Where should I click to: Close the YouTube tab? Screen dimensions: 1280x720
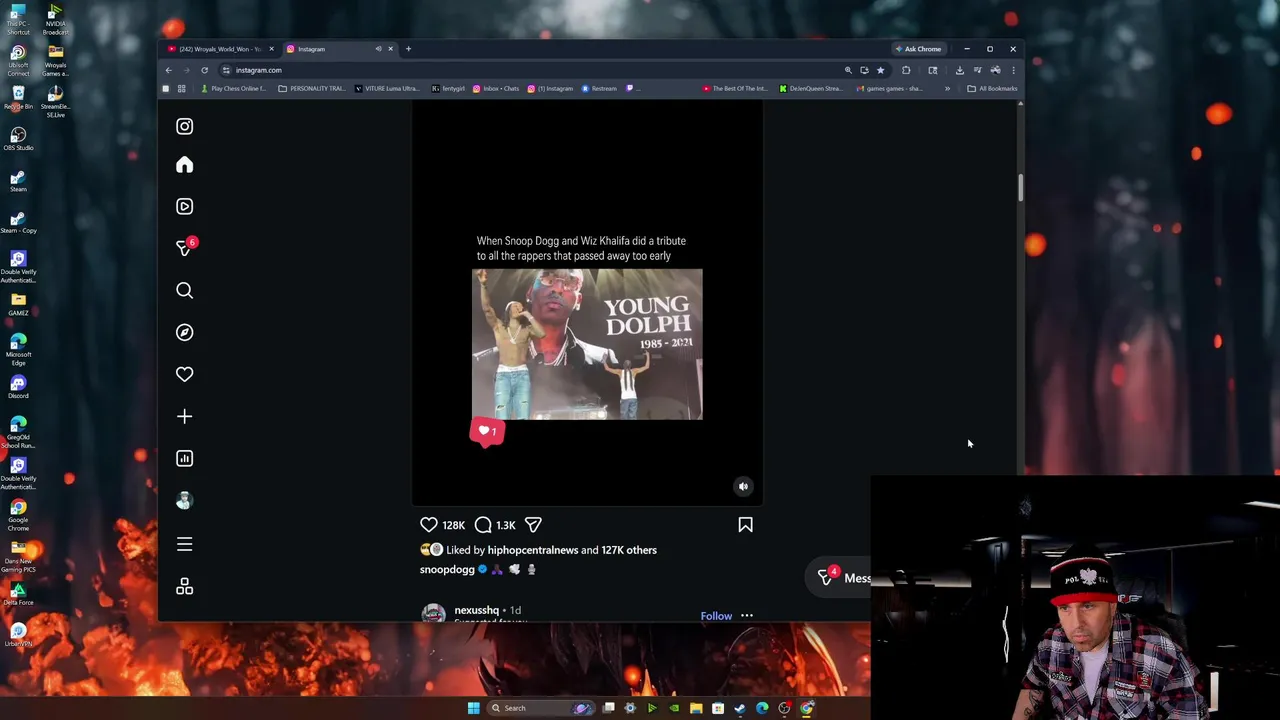(x=271, y=49)
